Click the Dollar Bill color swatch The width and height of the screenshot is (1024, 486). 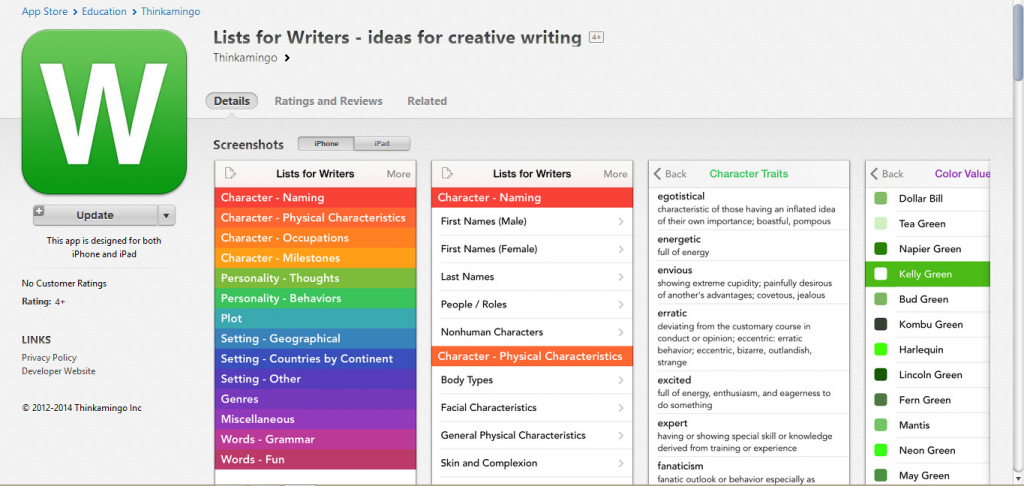881,199
